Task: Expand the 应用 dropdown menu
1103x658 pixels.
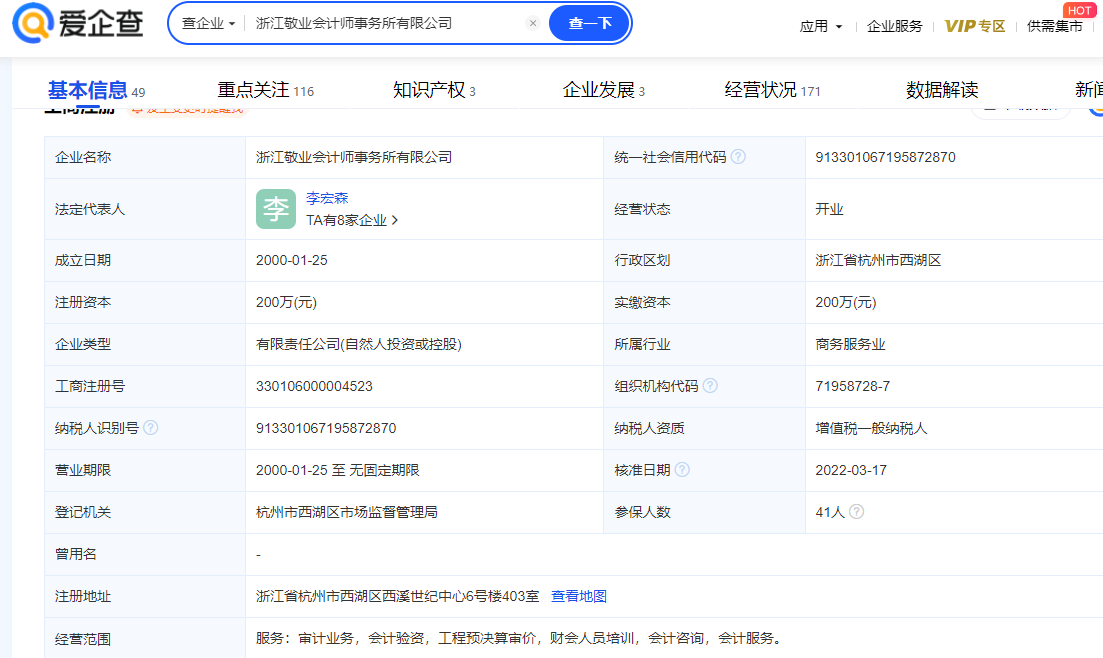Action: 821,26
